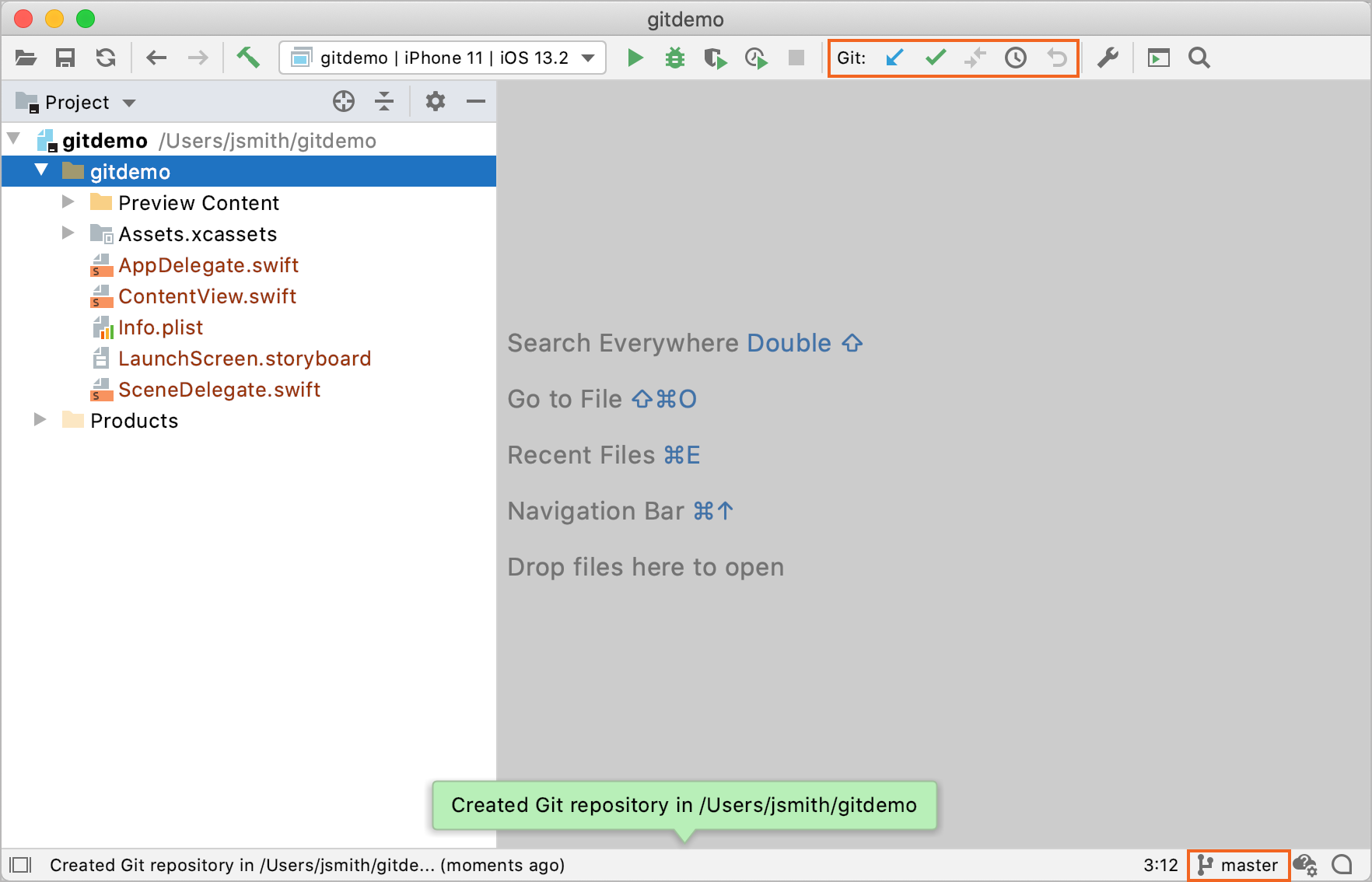
Task: Click the green Run play button
Action: [x=635, y=58]
